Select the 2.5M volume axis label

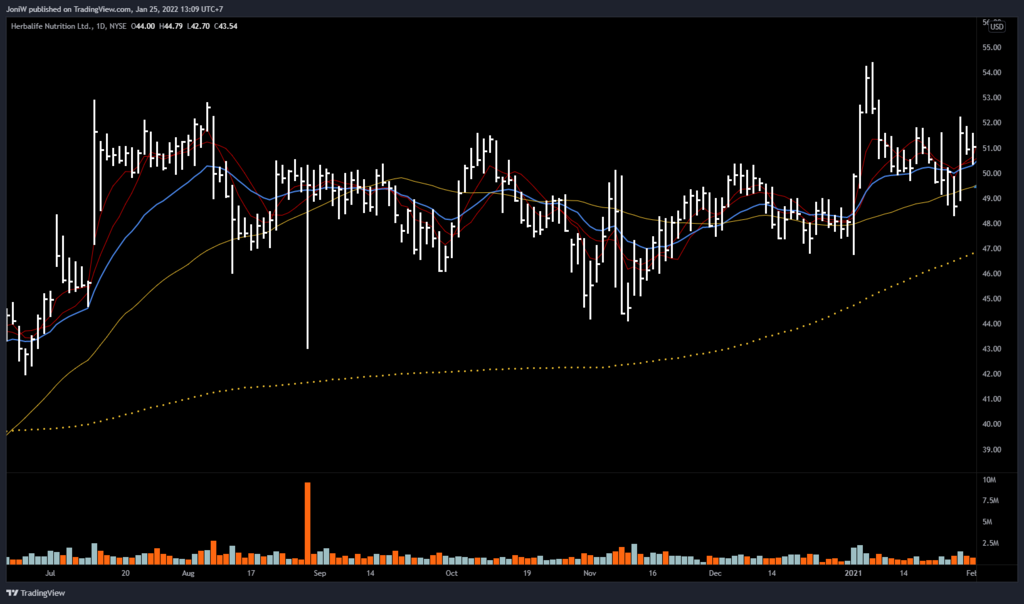(x=990, y=544)
